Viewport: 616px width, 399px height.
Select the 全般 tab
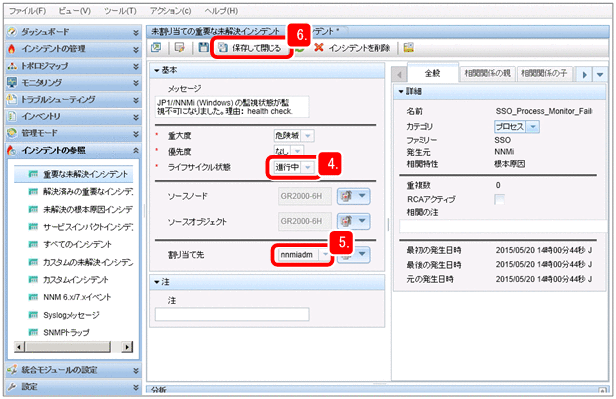(433, 73)
